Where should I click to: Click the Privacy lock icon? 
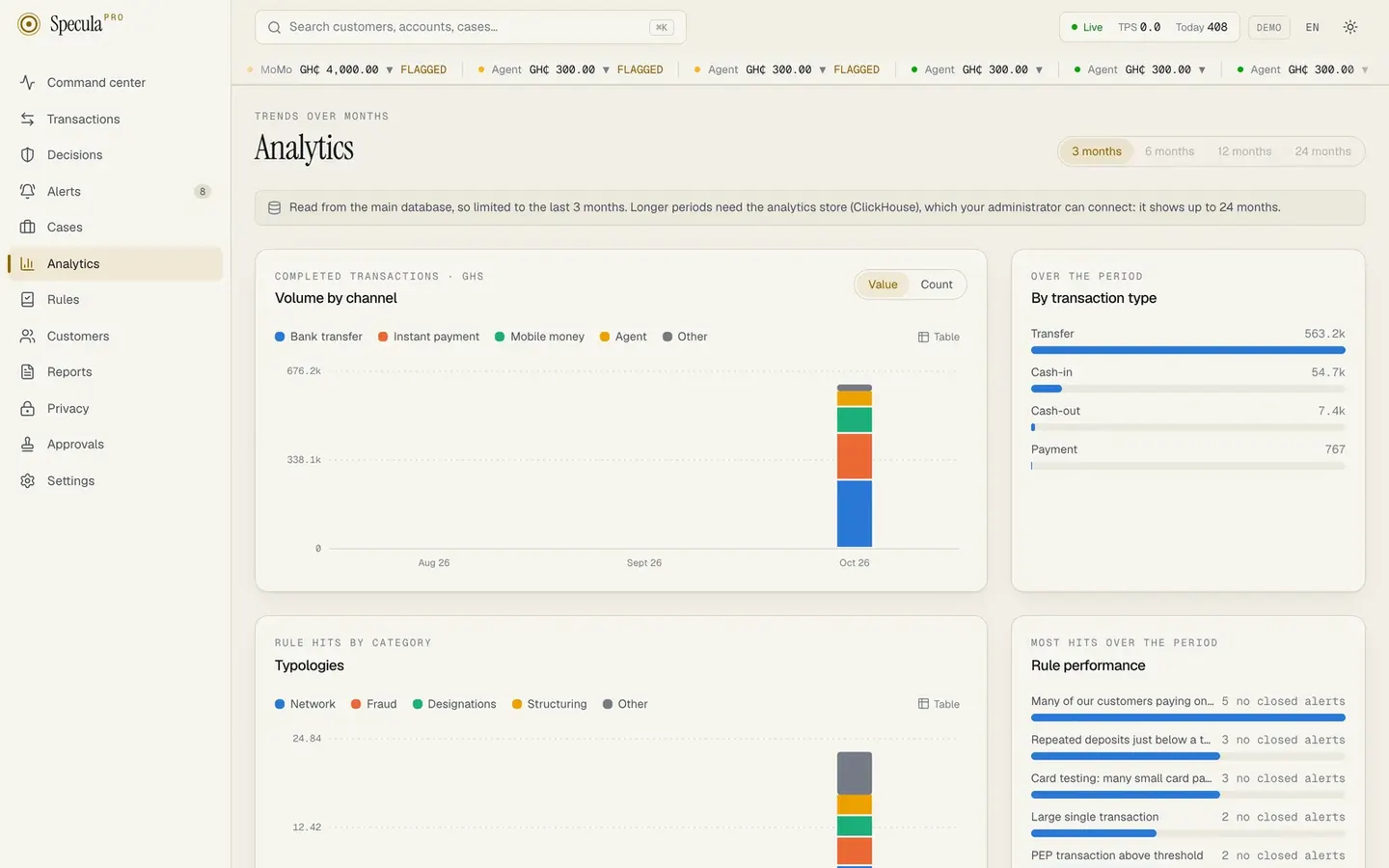[28, 408]
